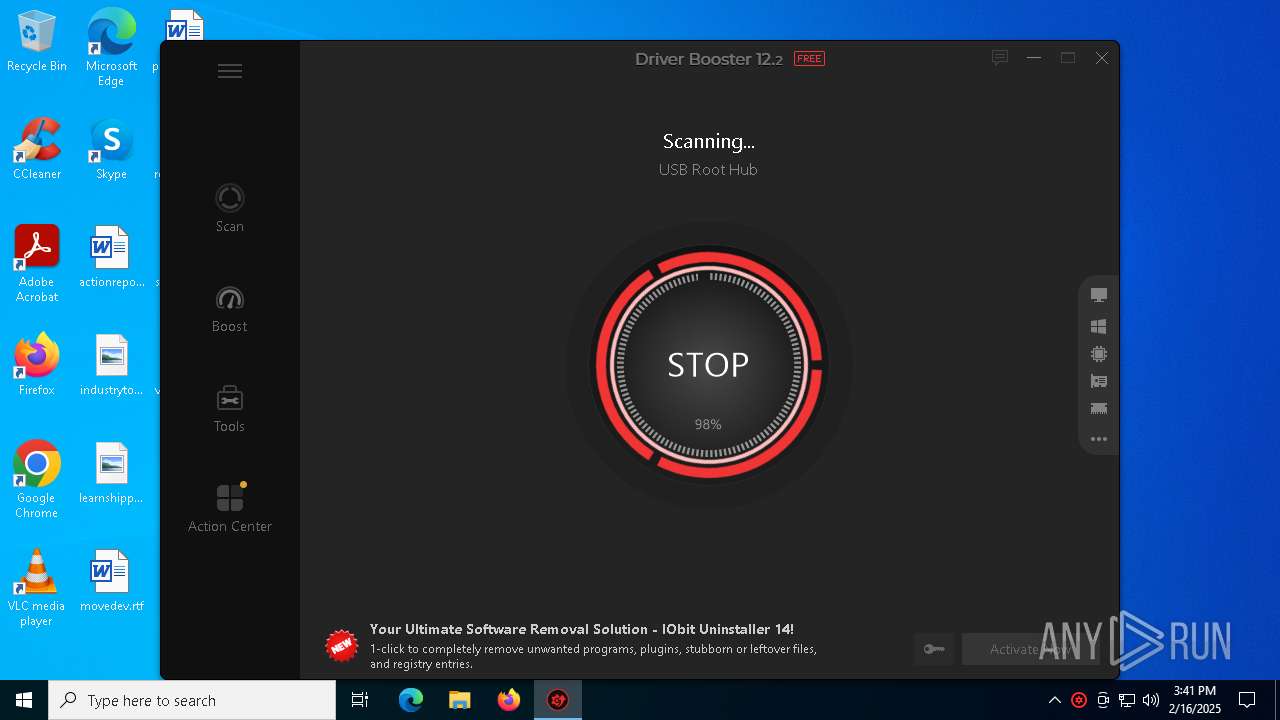The height and width of the screenshot is (720, 1280).
Task: Select the Windows logo category icon
Action: click(x=1099, y=326)
